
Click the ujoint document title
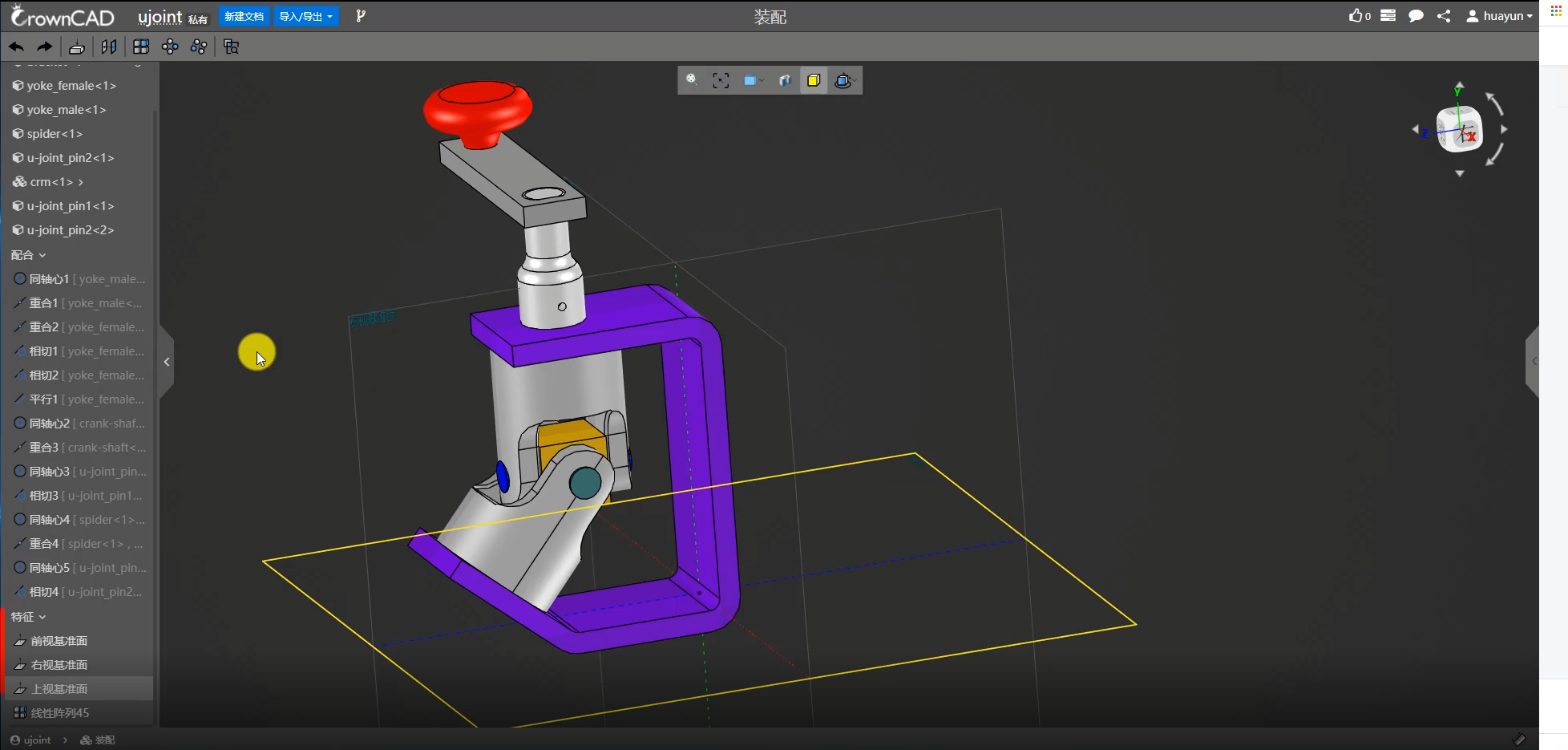click(x=160, y=17)
